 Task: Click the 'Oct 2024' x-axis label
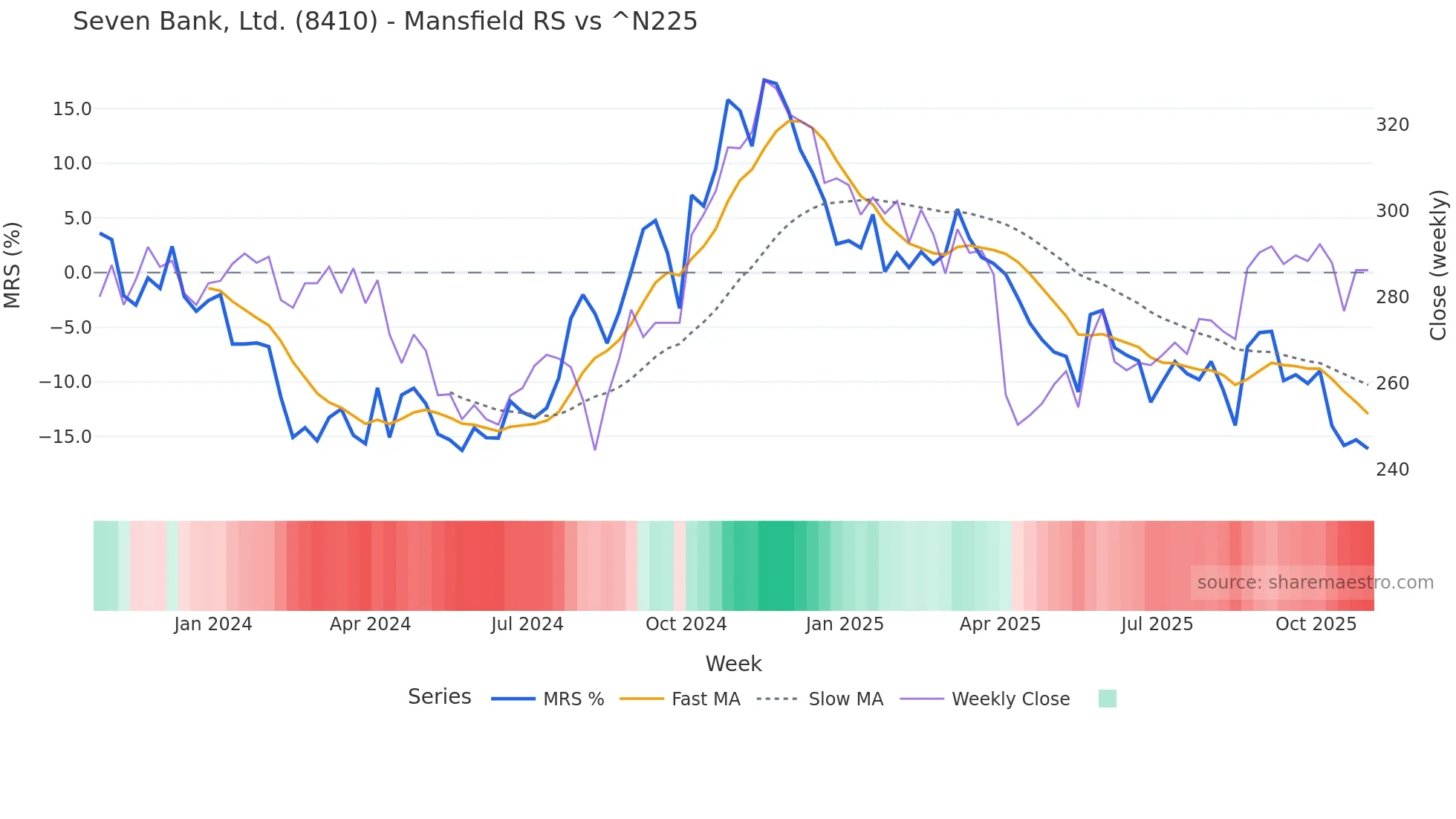pos(686,624)
